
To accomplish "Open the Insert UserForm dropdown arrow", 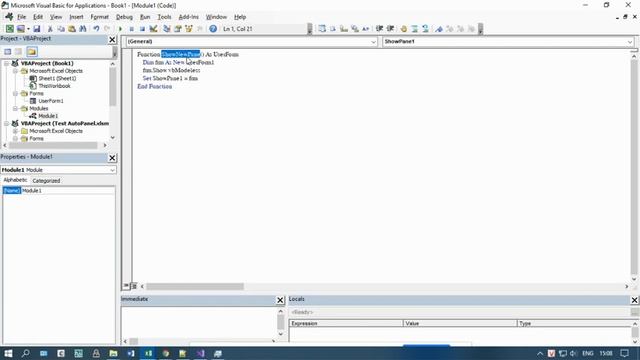I will (x=28, y=29).
